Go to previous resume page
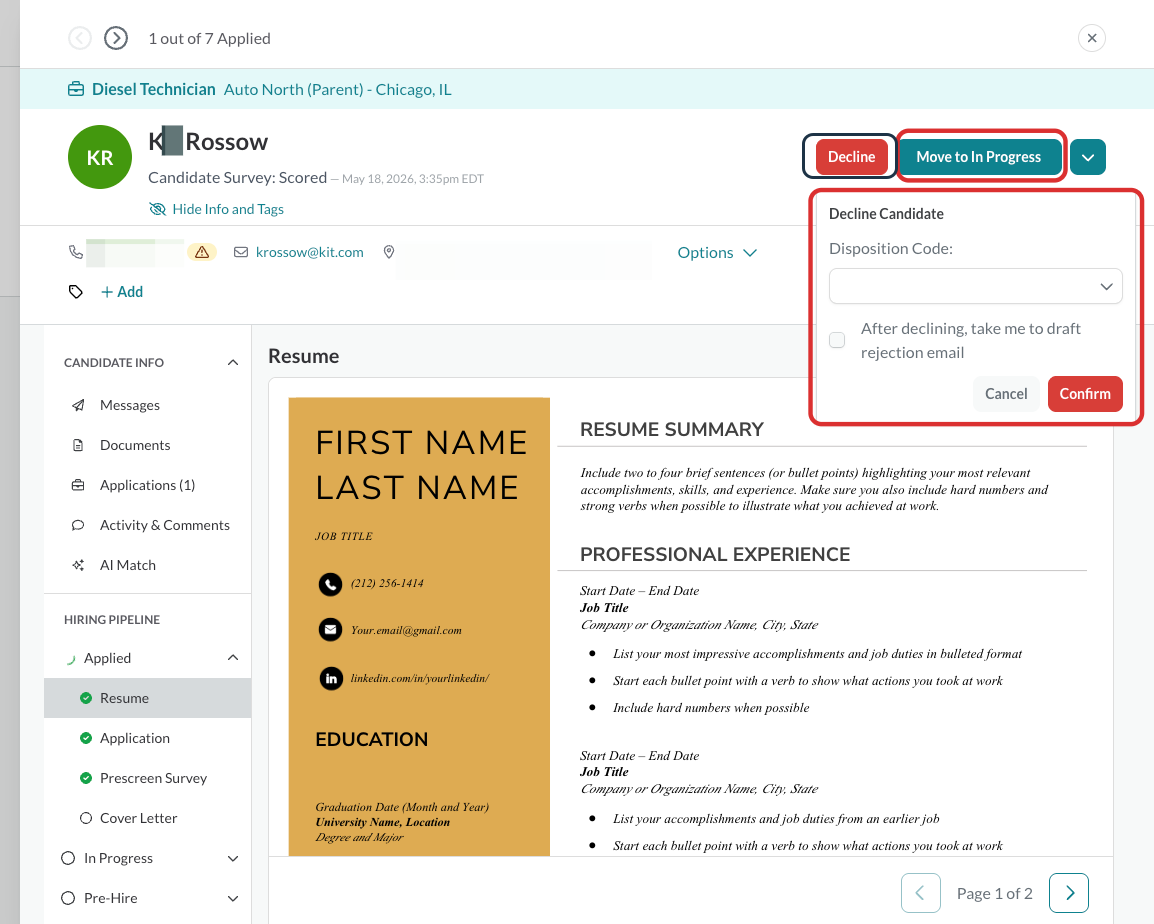This screenshot has width=1154, height=924. [921, 893]
